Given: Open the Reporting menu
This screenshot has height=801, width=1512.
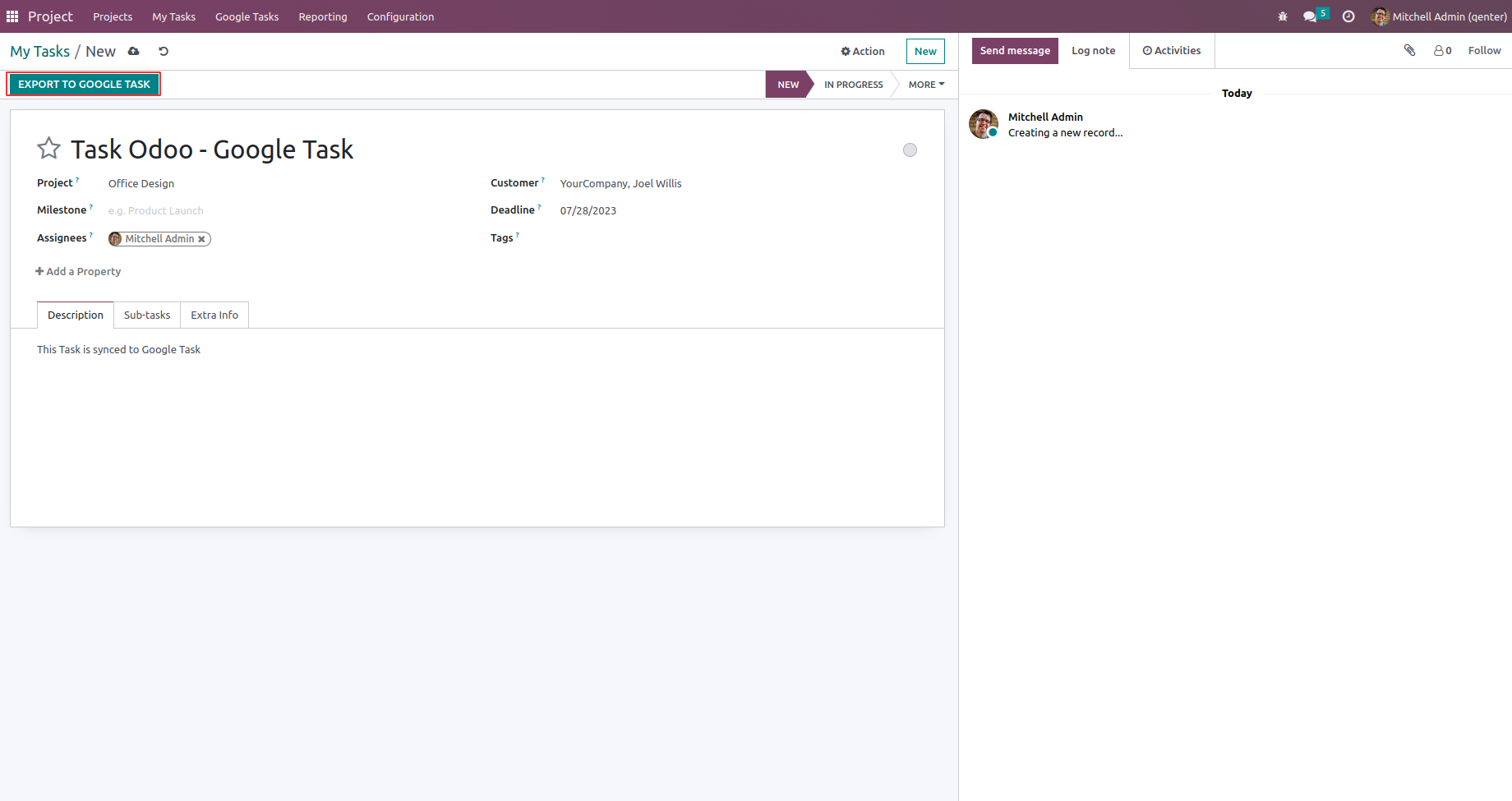Looking at the screenshot, I should point(322,16).
